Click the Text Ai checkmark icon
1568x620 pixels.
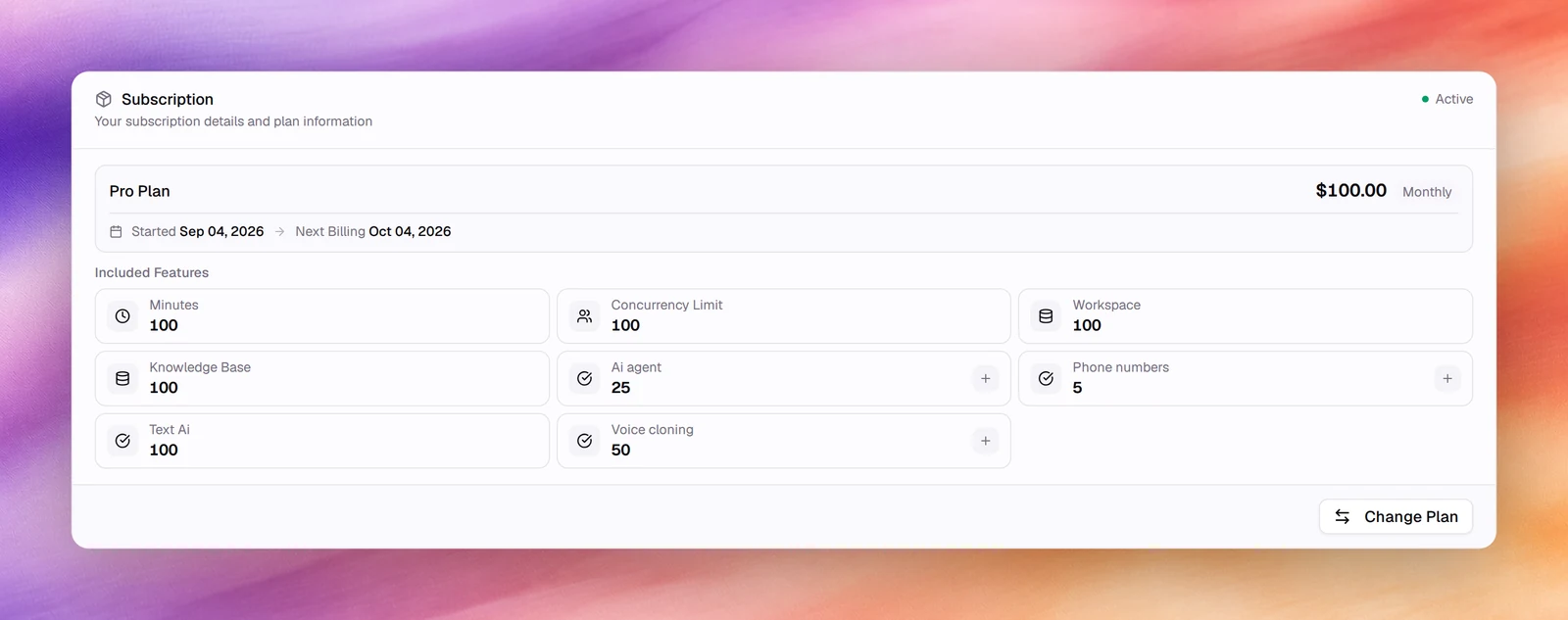(122, 441)
